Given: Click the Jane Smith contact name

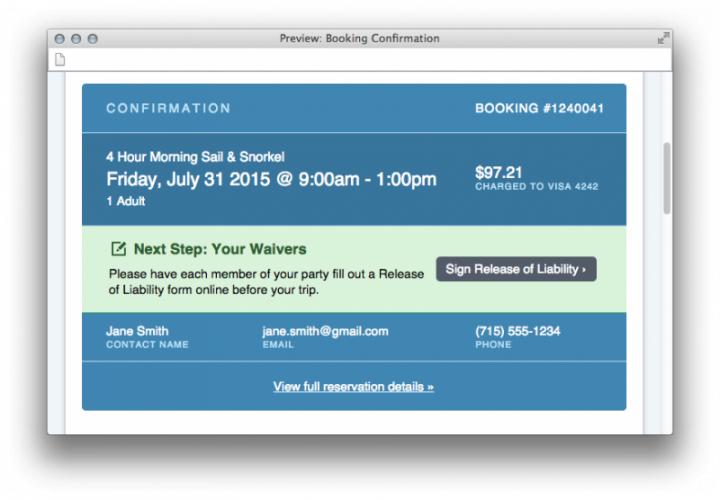Looking at the screenshot, I should pos(137,331).
